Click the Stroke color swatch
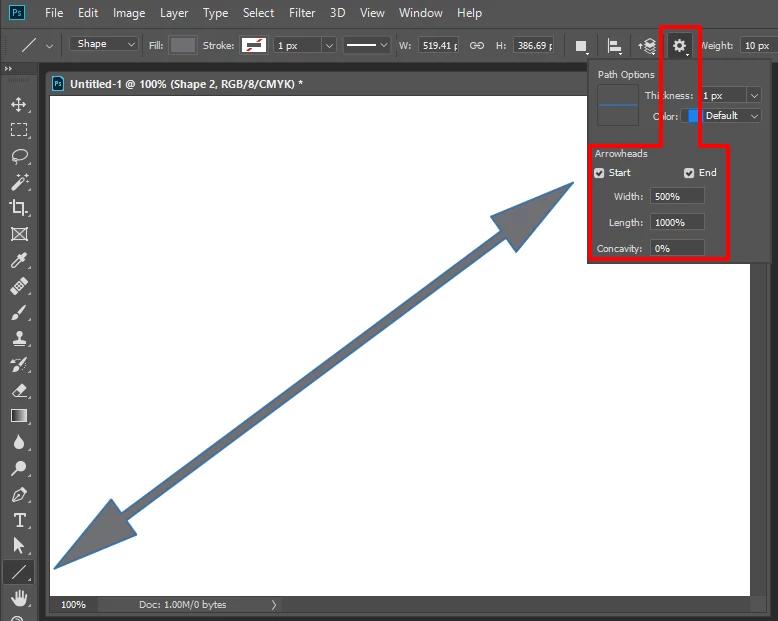 254,45
